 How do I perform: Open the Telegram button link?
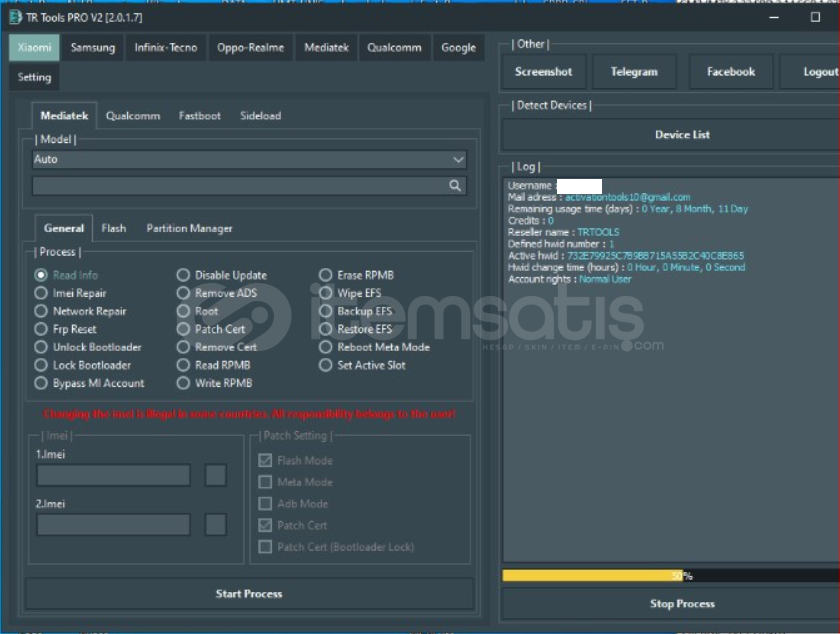[634, 72]
